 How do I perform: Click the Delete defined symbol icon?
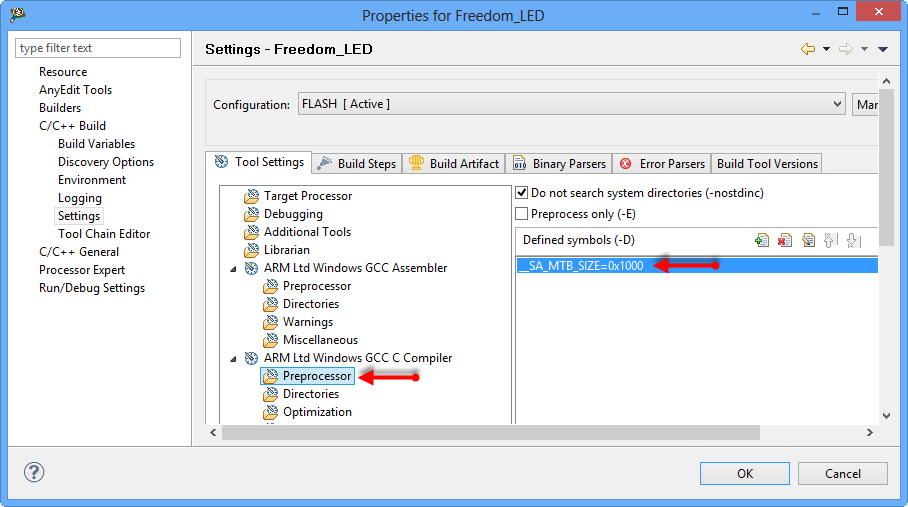tap(785, 240)
